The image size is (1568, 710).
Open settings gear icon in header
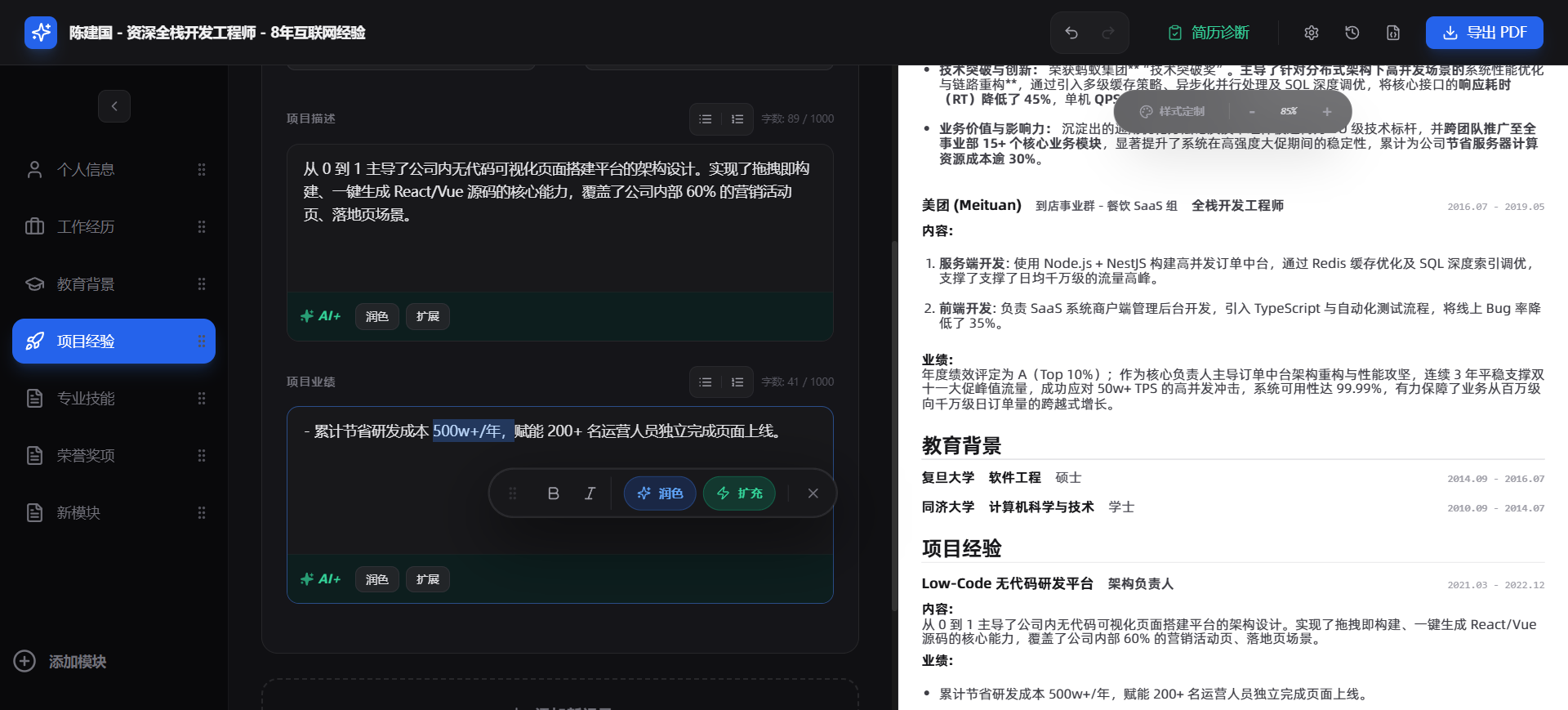click(1312, 33)
